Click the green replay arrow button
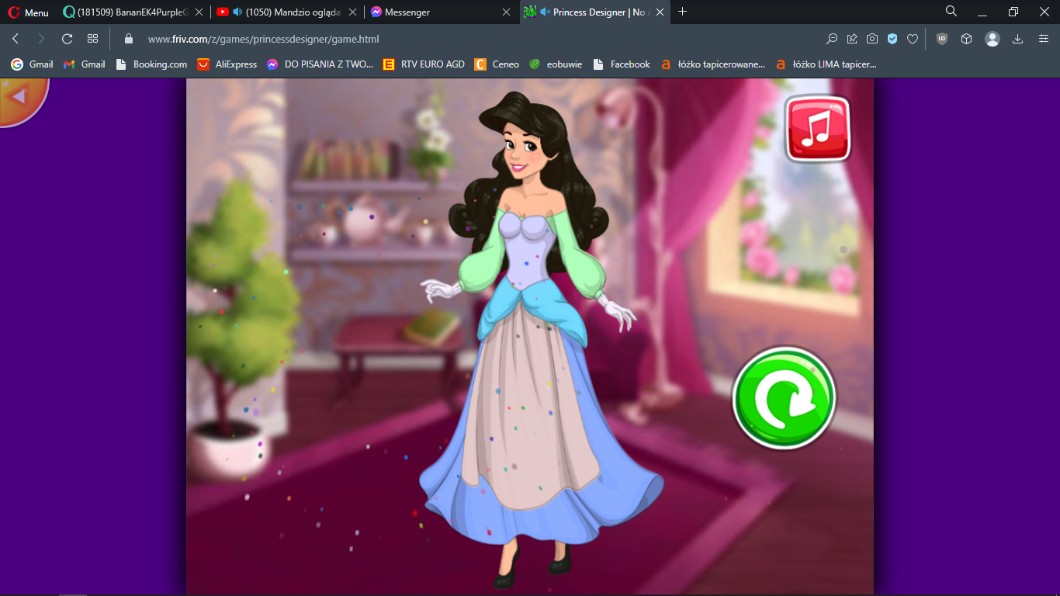 coord(784,398)
